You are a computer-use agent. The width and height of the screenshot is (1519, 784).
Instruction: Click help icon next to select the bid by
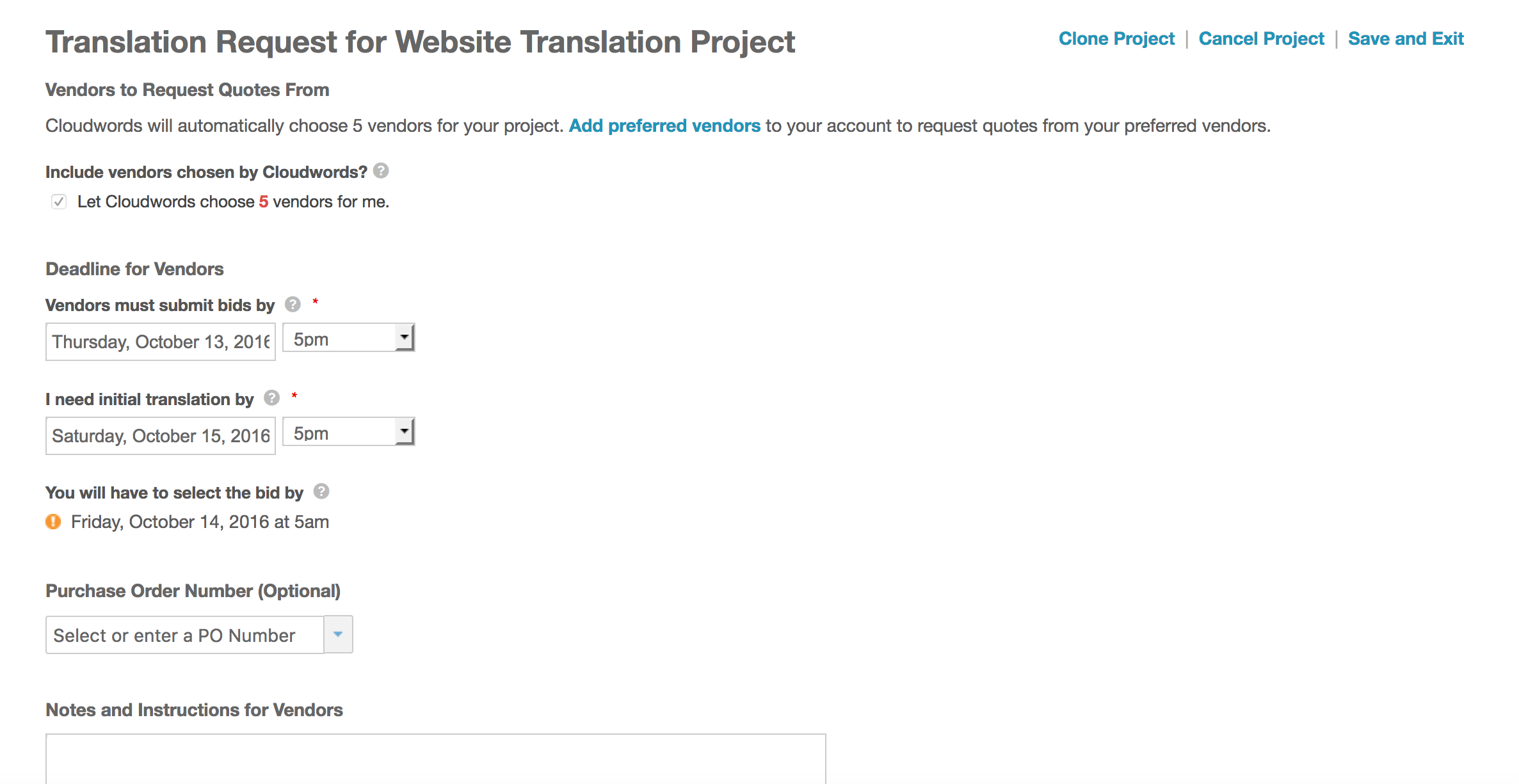click(321, 491)
